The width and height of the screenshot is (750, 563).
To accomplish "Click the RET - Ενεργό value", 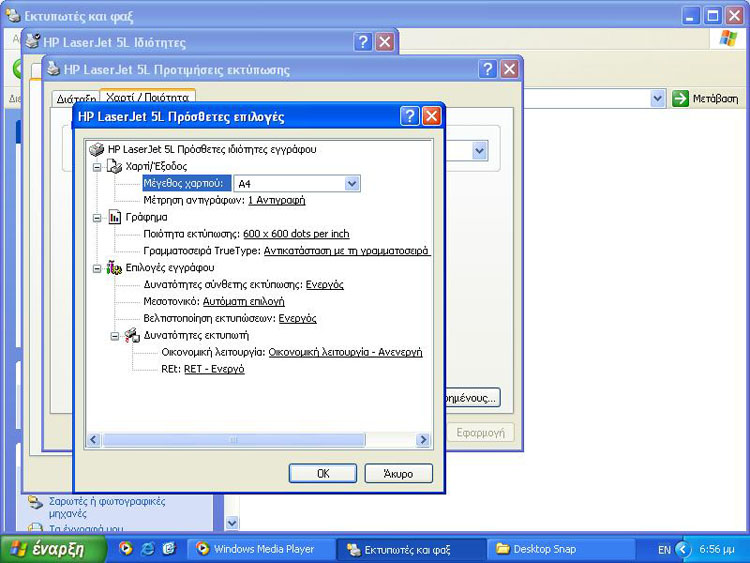I will tap(214, 369).
